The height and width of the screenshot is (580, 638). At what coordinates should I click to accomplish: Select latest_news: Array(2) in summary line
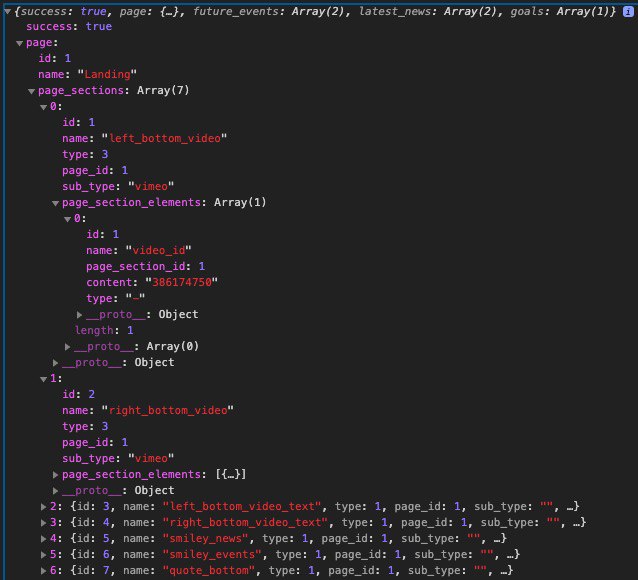[428, 11]
